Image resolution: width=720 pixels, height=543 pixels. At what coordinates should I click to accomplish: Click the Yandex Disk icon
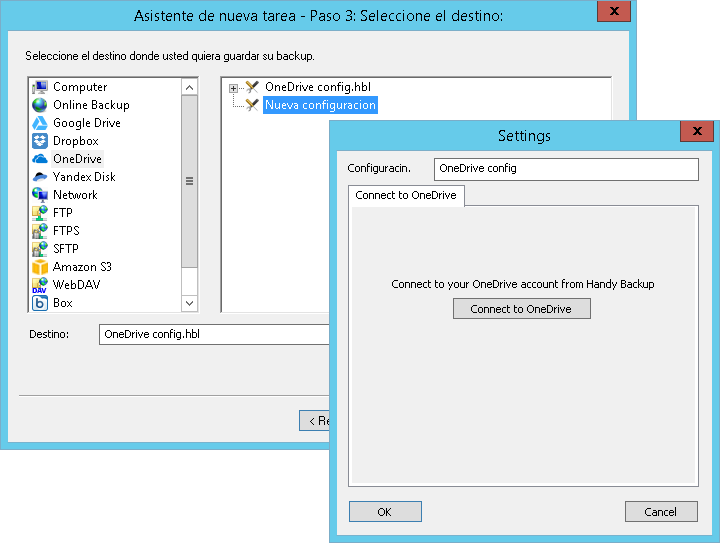[x=40, y=177]
